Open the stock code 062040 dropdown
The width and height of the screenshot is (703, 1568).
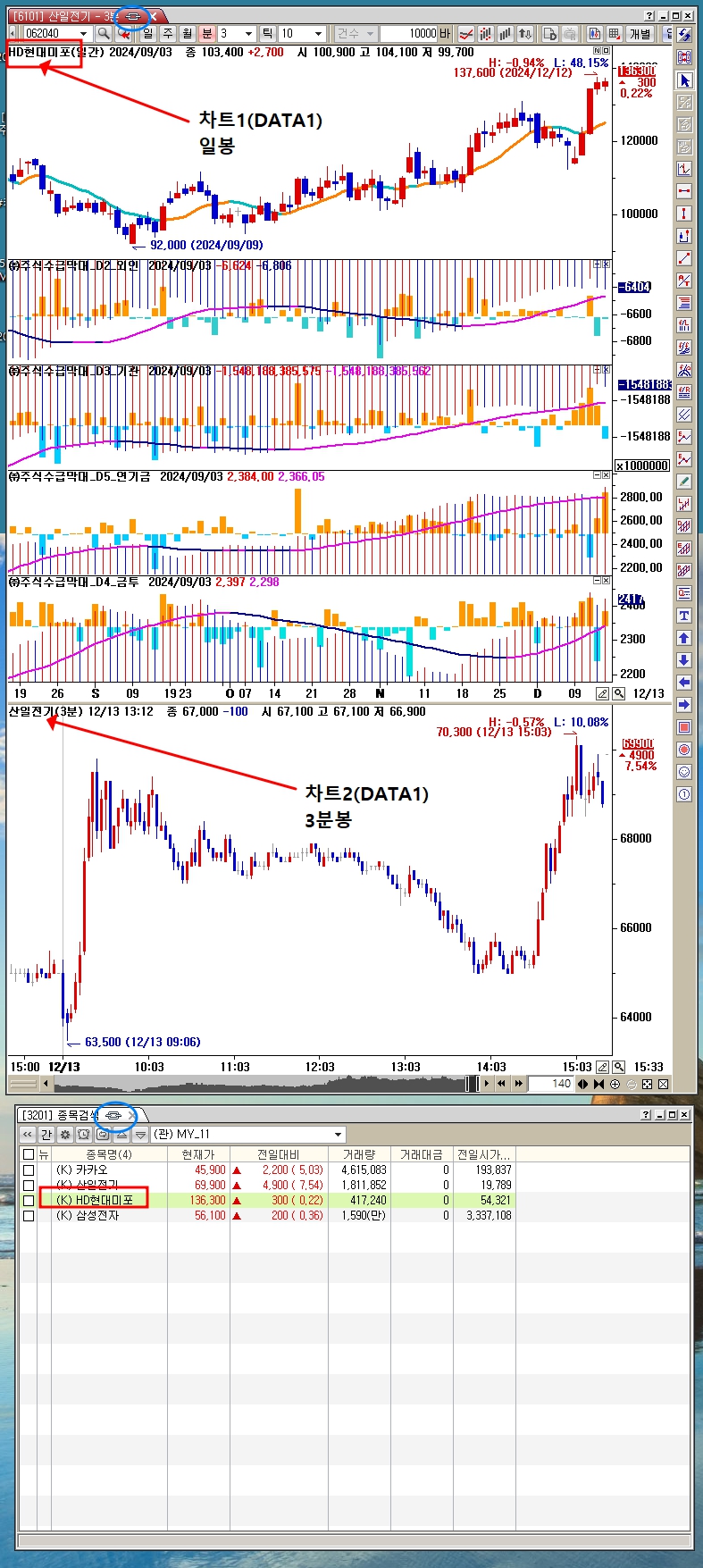click(x=84, y=34)
